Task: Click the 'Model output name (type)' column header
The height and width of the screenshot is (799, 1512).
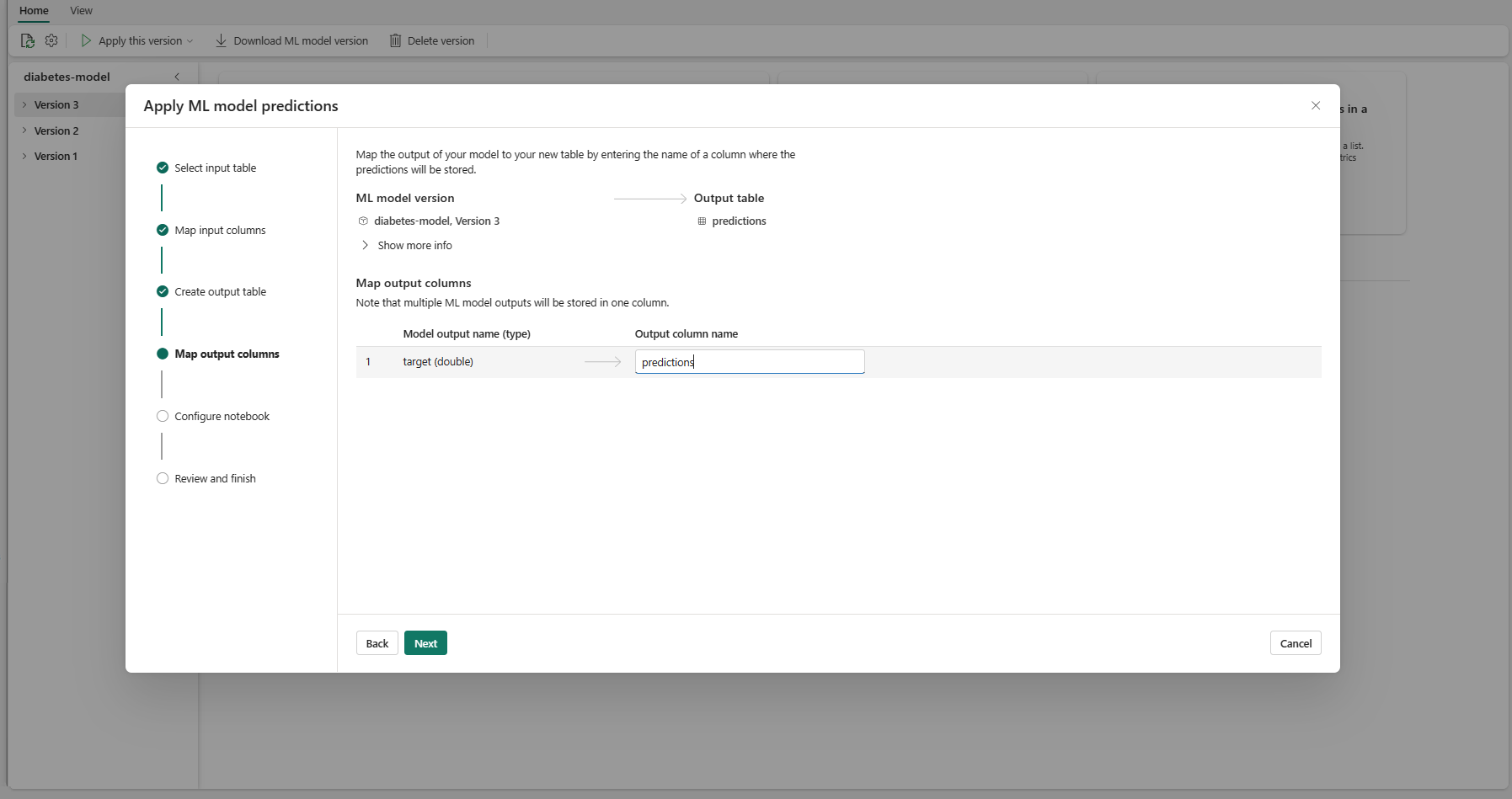Action: [467, 334]
